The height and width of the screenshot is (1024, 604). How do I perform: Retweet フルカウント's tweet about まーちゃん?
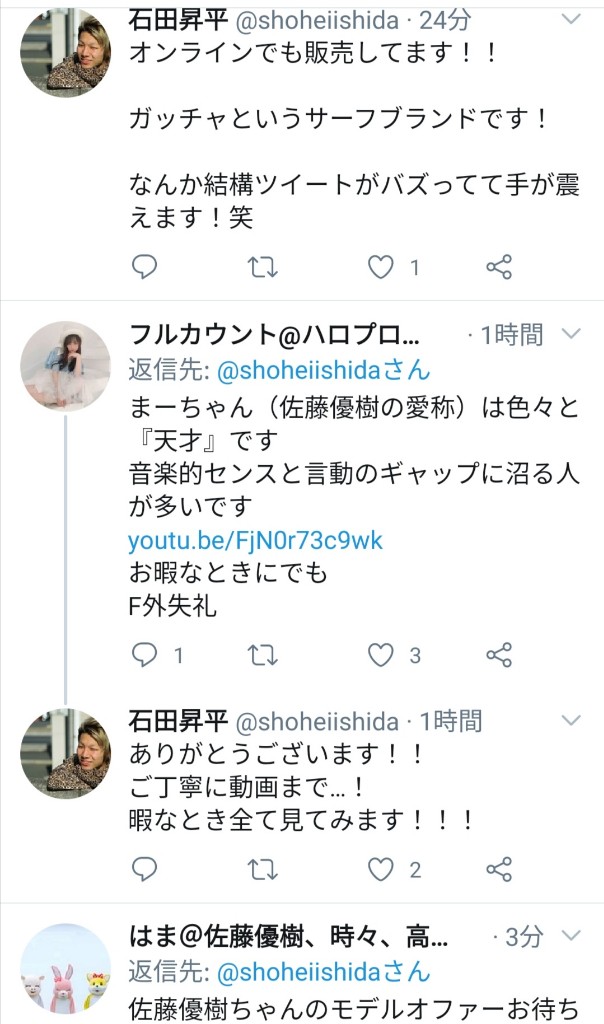262,655
